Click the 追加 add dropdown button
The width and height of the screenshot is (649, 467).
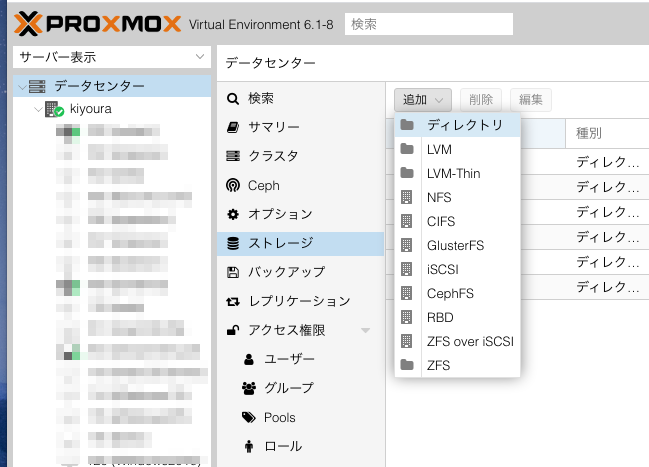(x=423, y=100)
